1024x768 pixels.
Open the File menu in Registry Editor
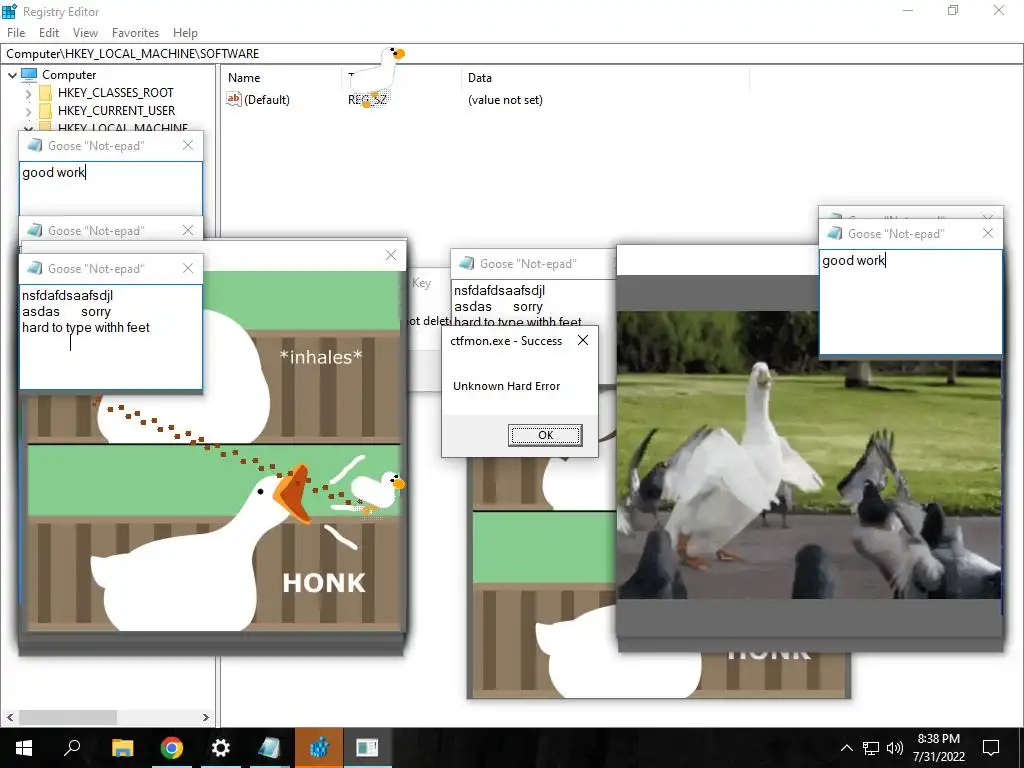tap(16, 33)
